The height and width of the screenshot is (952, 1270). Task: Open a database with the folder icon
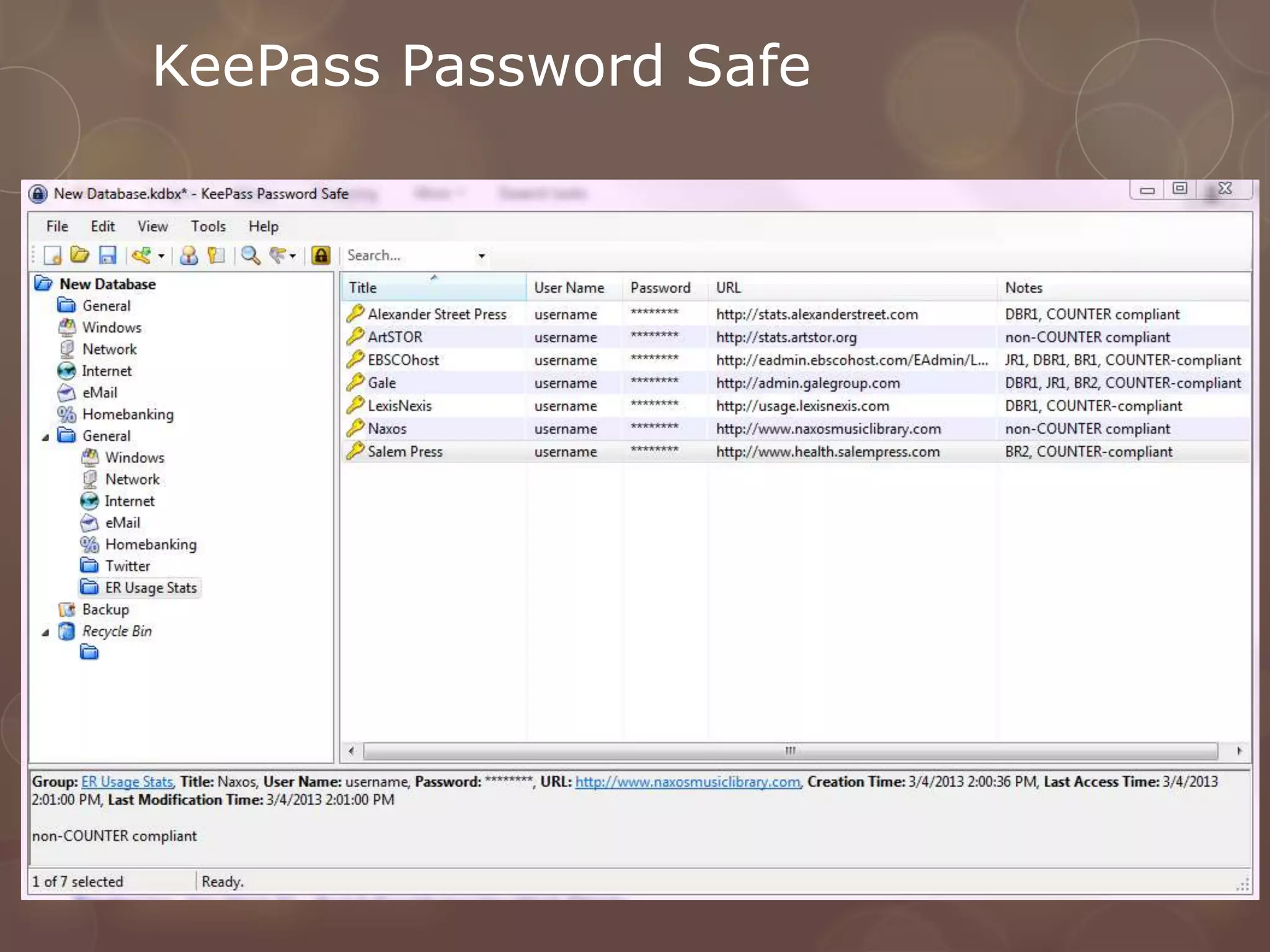(80, 255)
